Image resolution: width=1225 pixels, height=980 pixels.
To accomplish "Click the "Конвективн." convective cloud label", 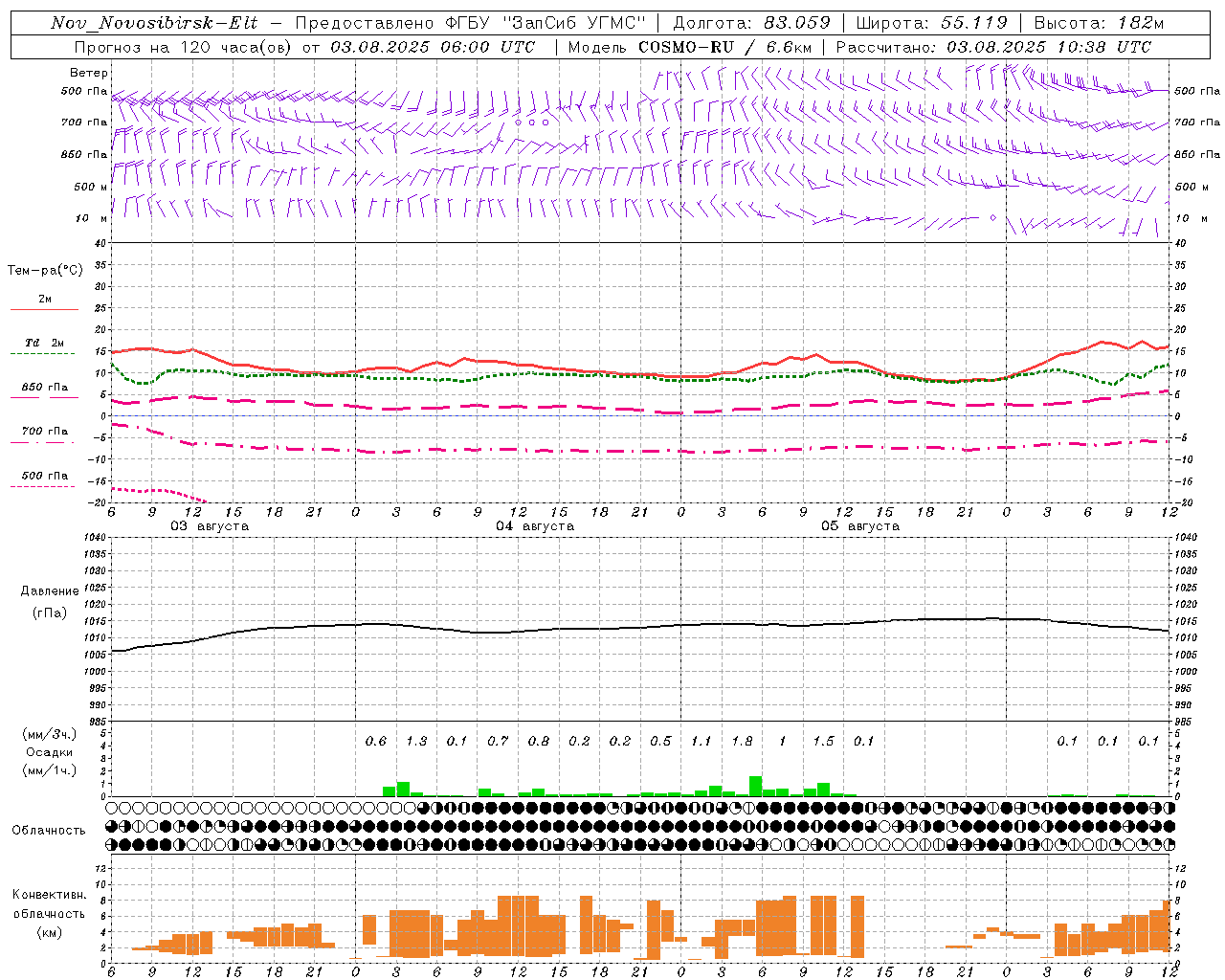I will coord(49,895).
